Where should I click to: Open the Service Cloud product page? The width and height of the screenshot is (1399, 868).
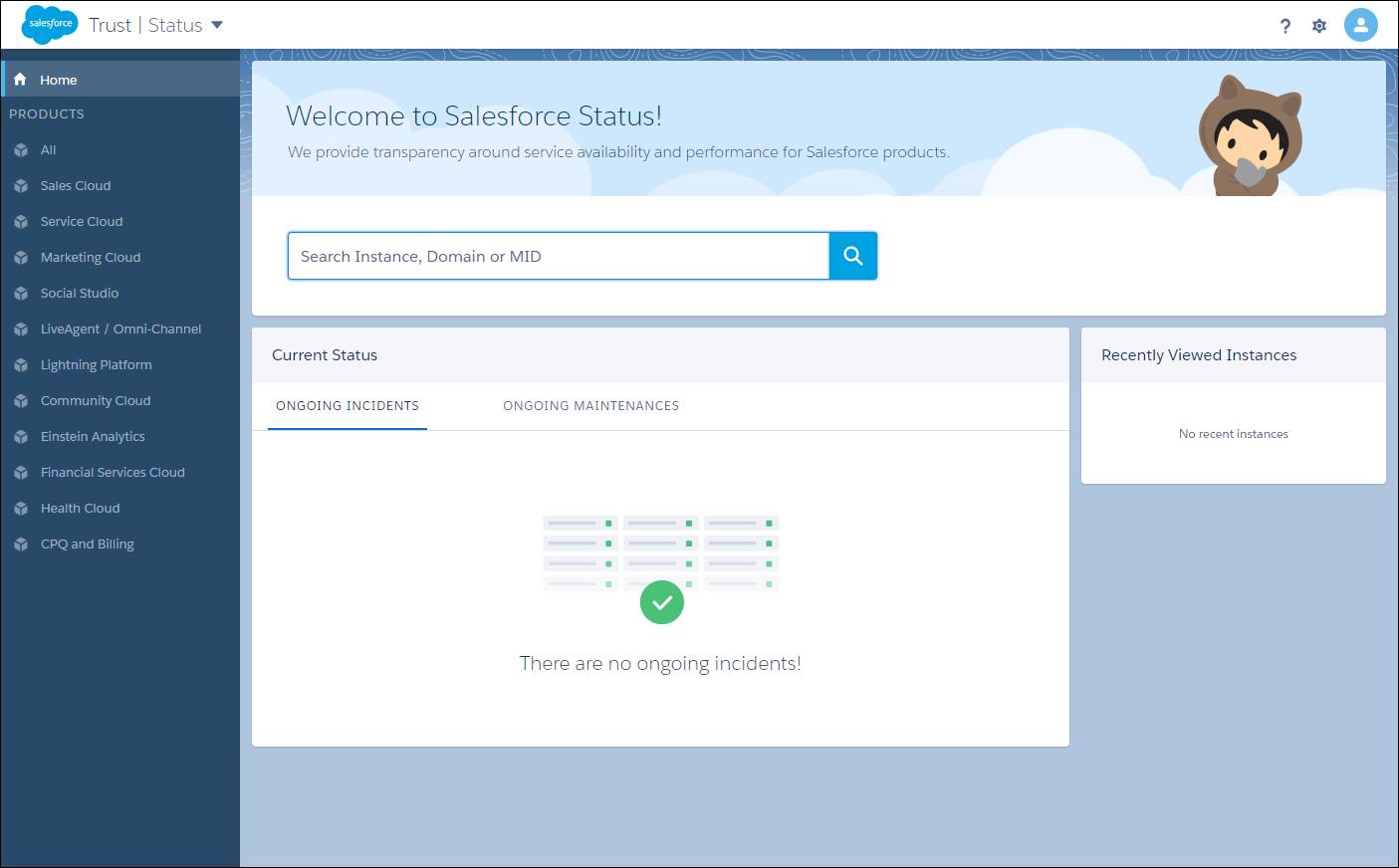pyautogui.click(x=82, y=222)
